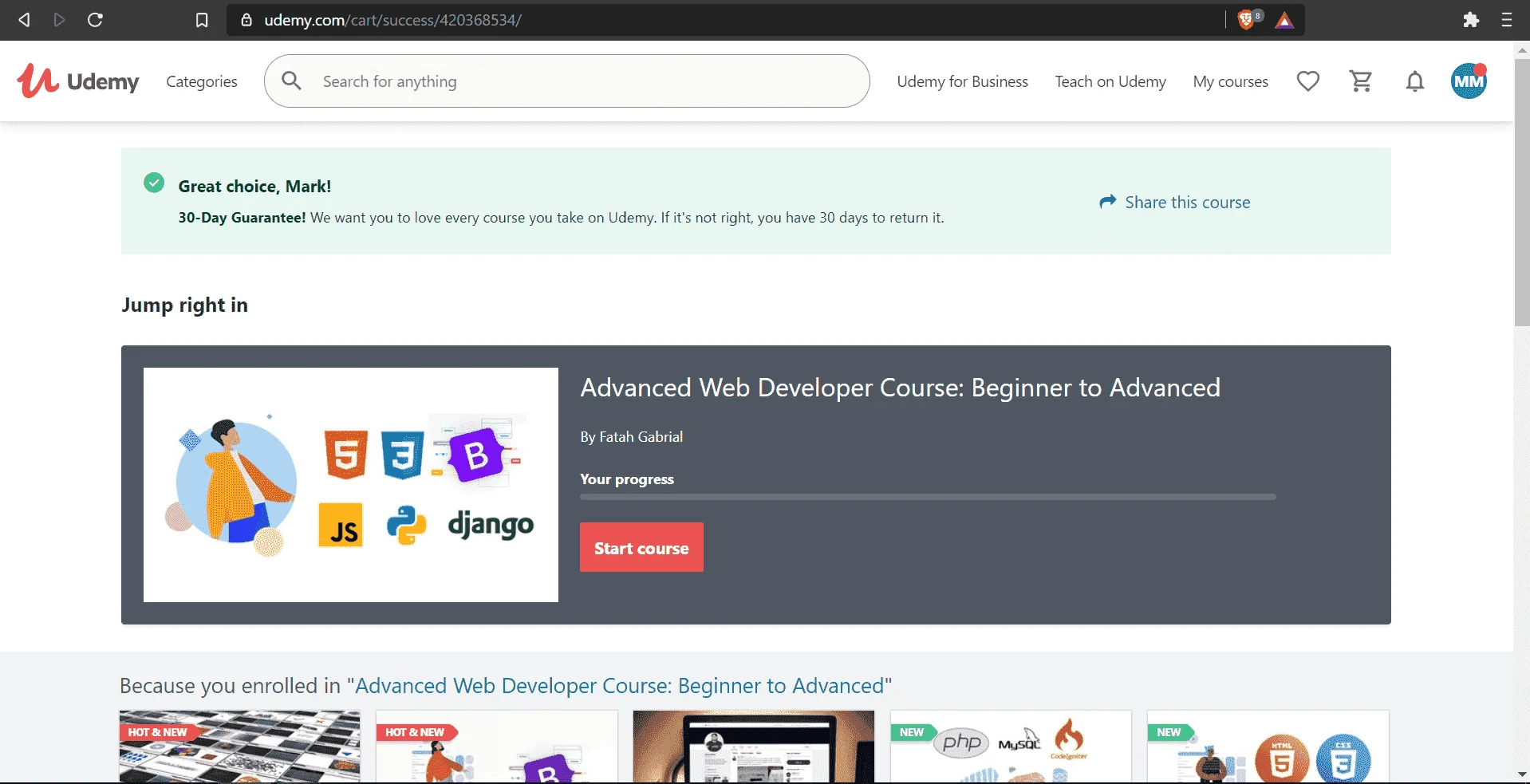This screenshot has height=784, width=1530.
Task: Click the Search for anything field
Action: 567,81
